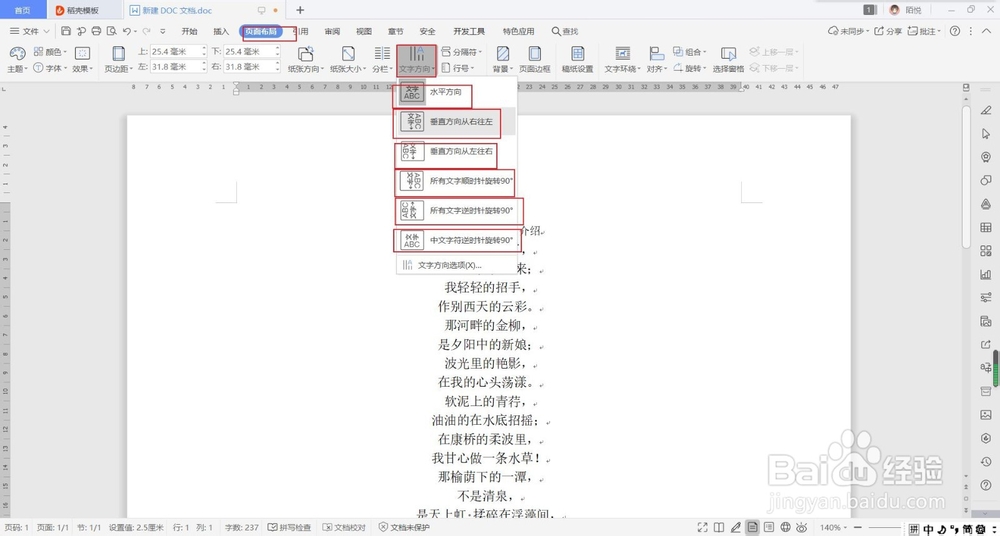The width and height of the screenshot is (1000, 536).
Task: Toggle eye protection mode icon
Action: click(x=802, y=528)
